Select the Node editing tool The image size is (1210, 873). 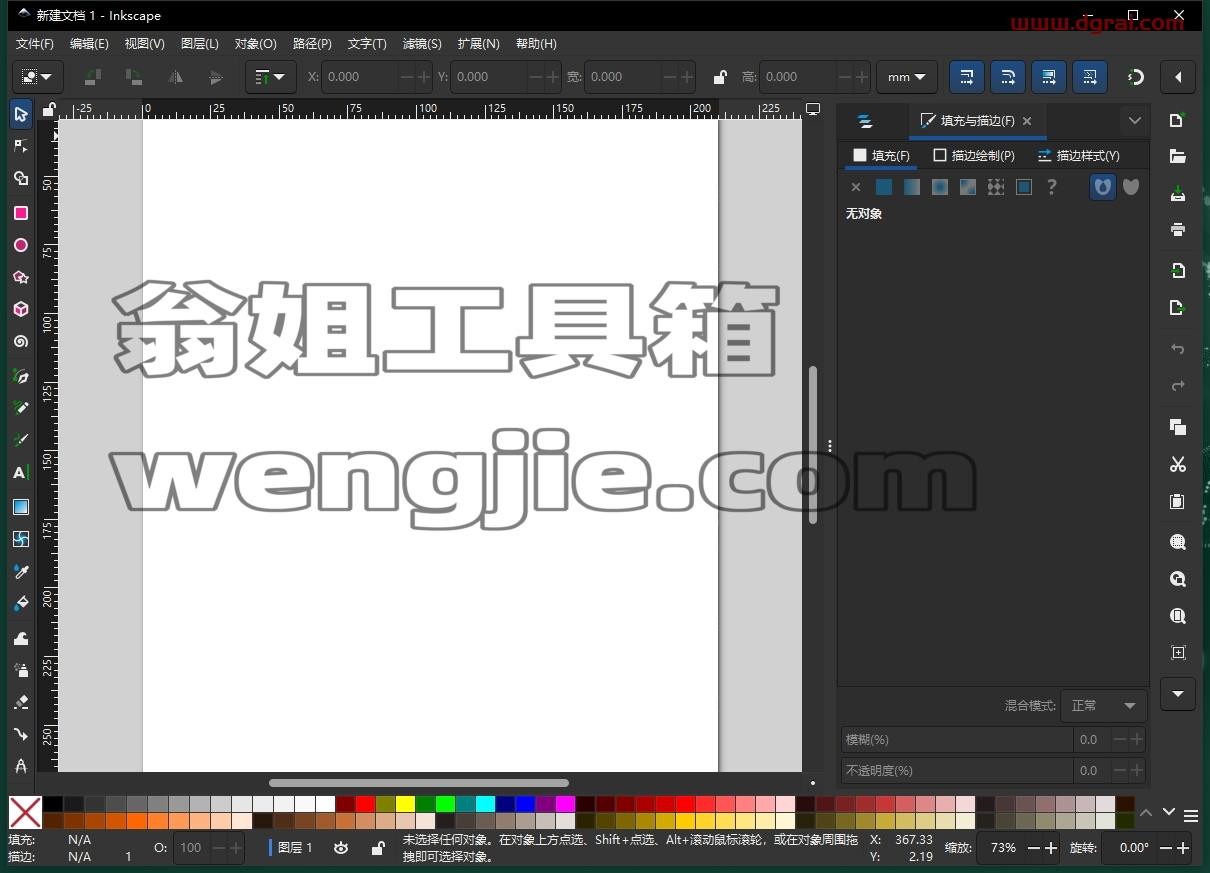(x=20, y=146)
